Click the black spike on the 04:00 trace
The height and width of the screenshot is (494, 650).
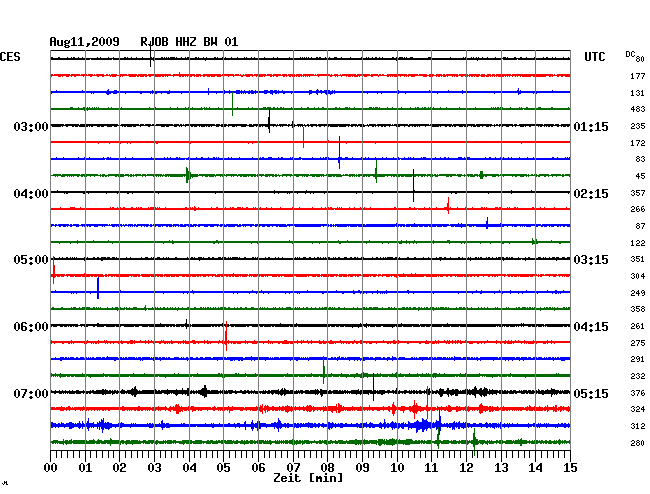click(x=413, y=185)
